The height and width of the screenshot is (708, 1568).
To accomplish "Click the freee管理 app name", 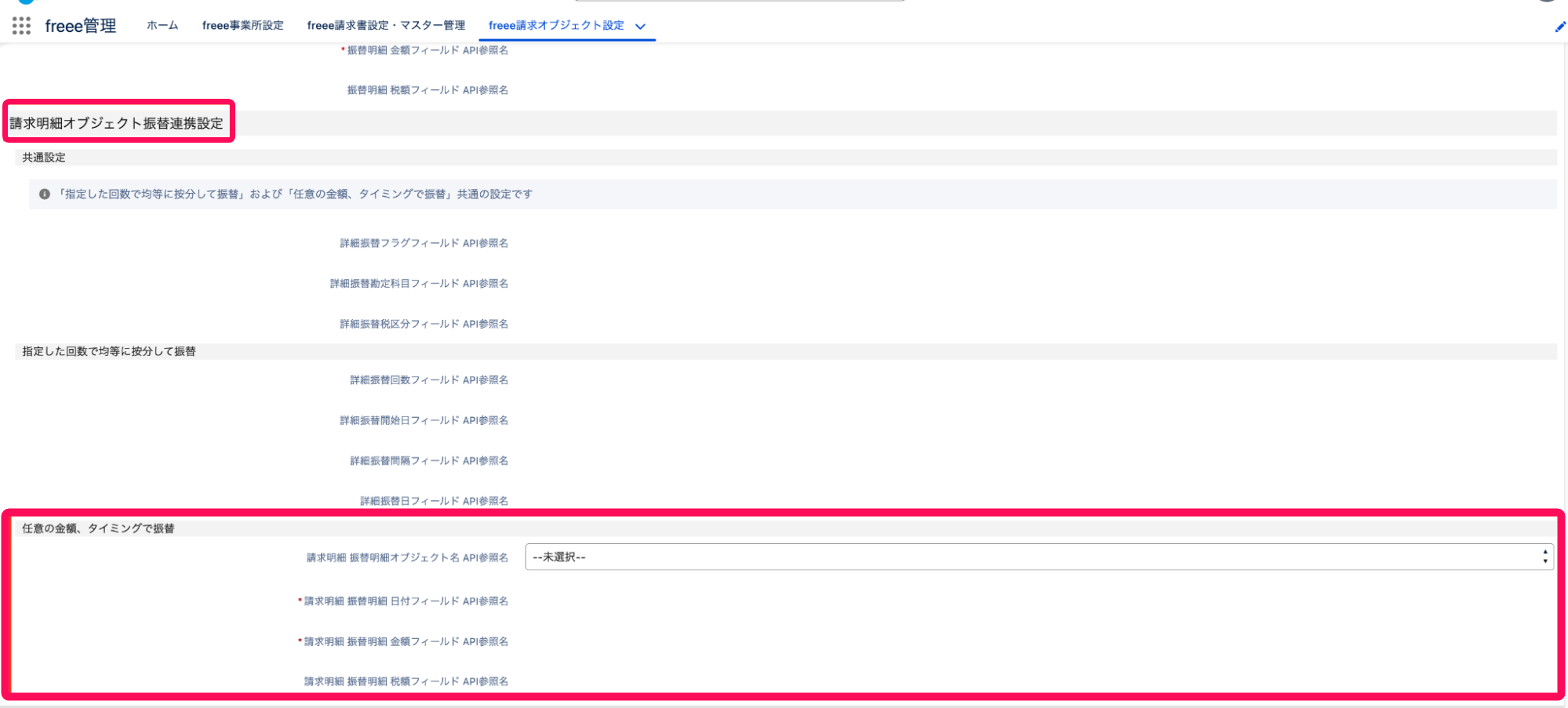I will tap(81, 26).
